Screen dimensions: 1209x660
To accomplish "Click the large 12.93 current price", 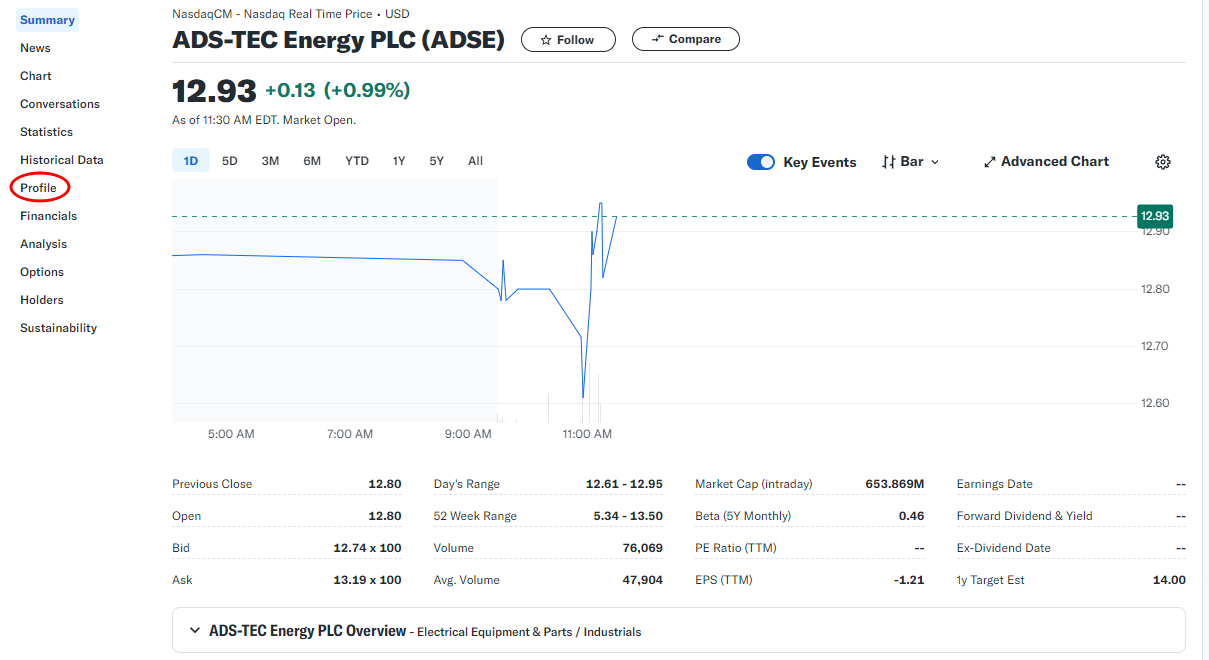I will 214,90.
